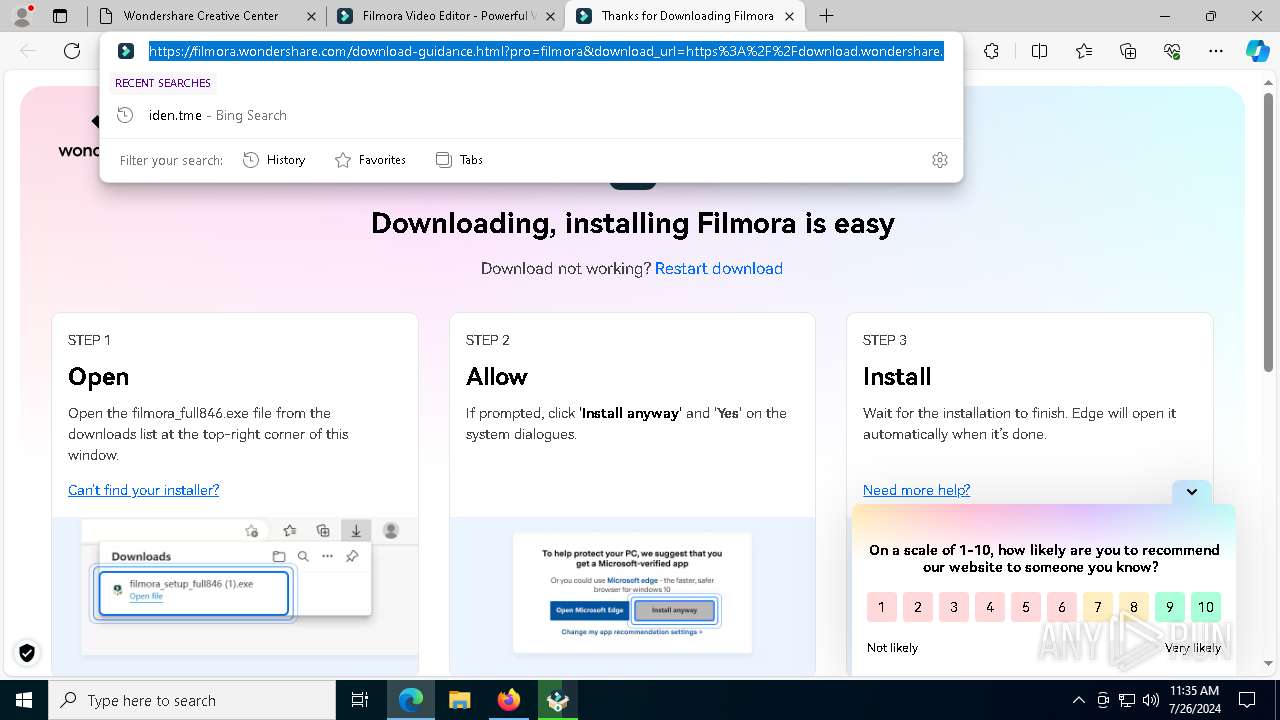Open the Edge profile avatar

pos(22,16)
